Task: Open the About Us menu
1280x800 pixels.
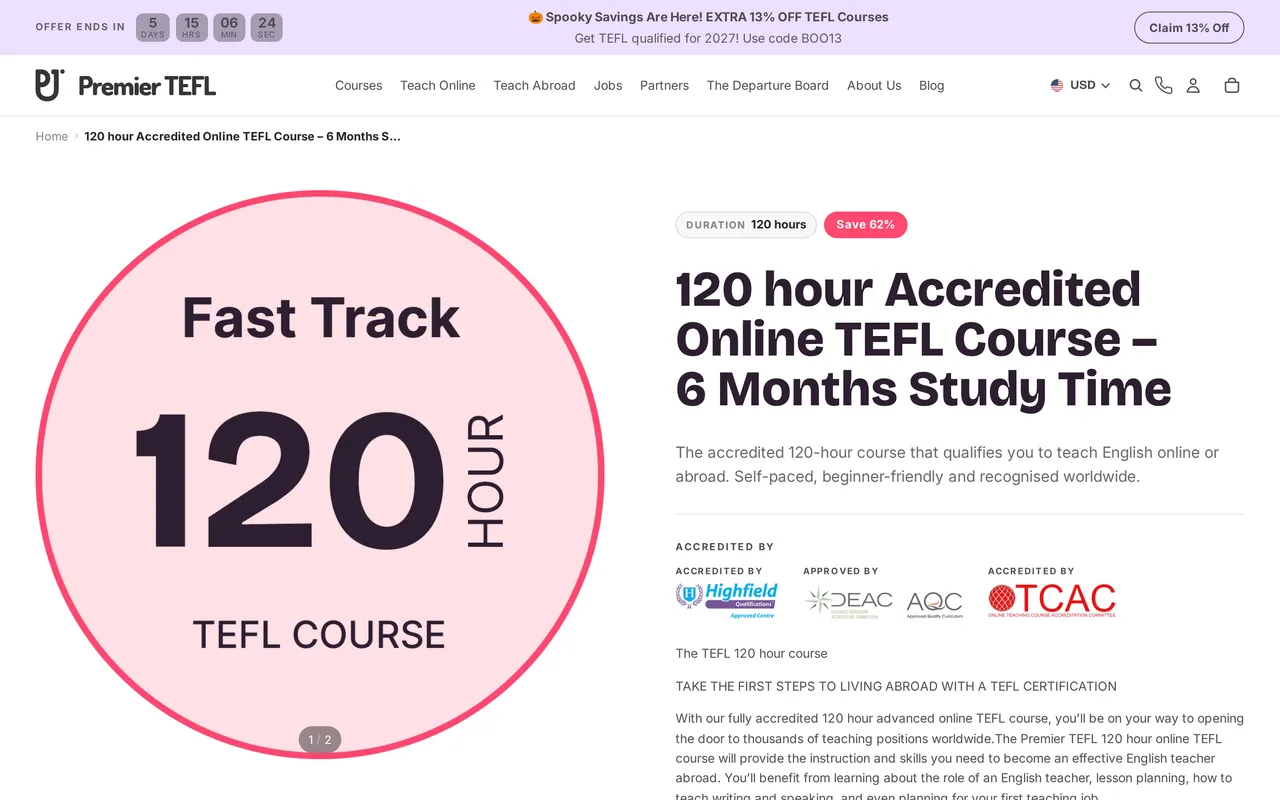Action: pyautogui.click(x=874, y=86)
